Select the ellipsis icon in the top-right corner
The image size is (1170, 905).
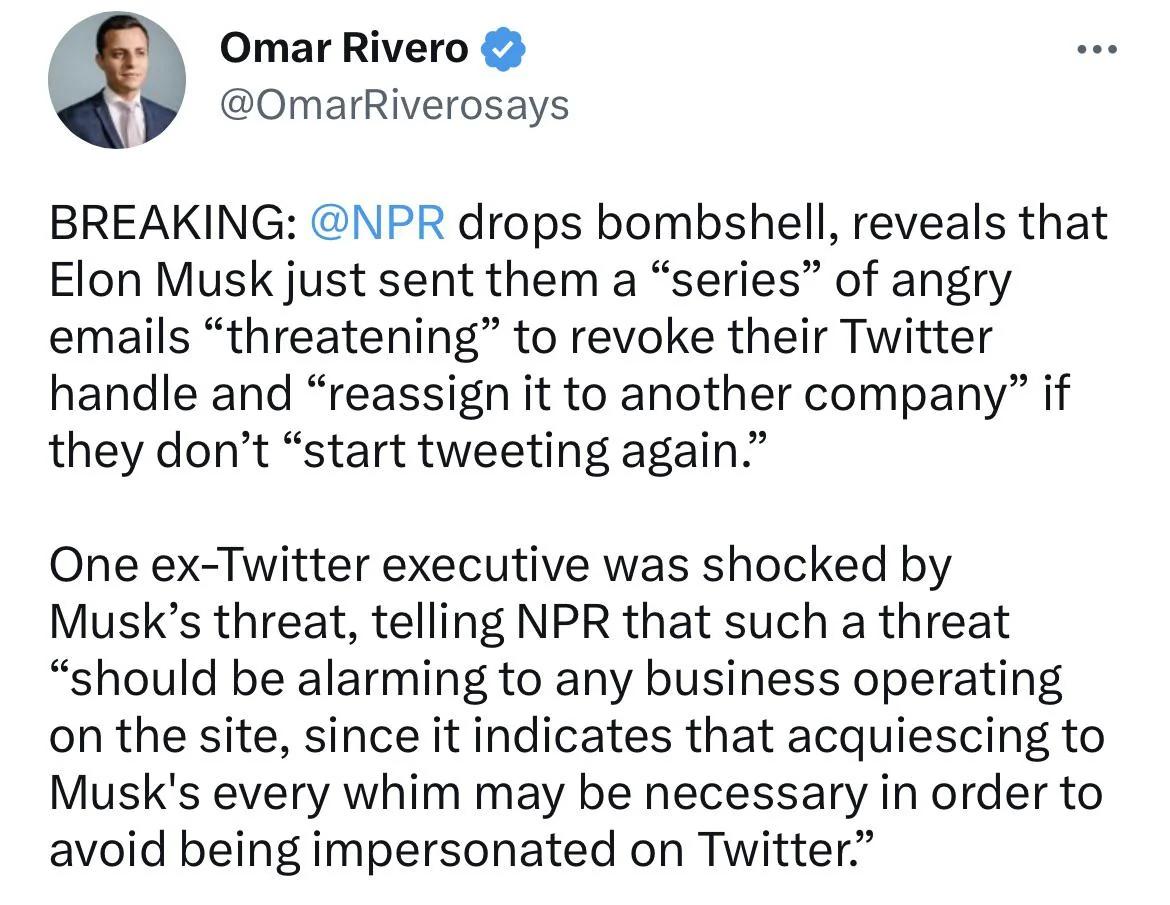pyautogui.click(x=1098, y=47)
